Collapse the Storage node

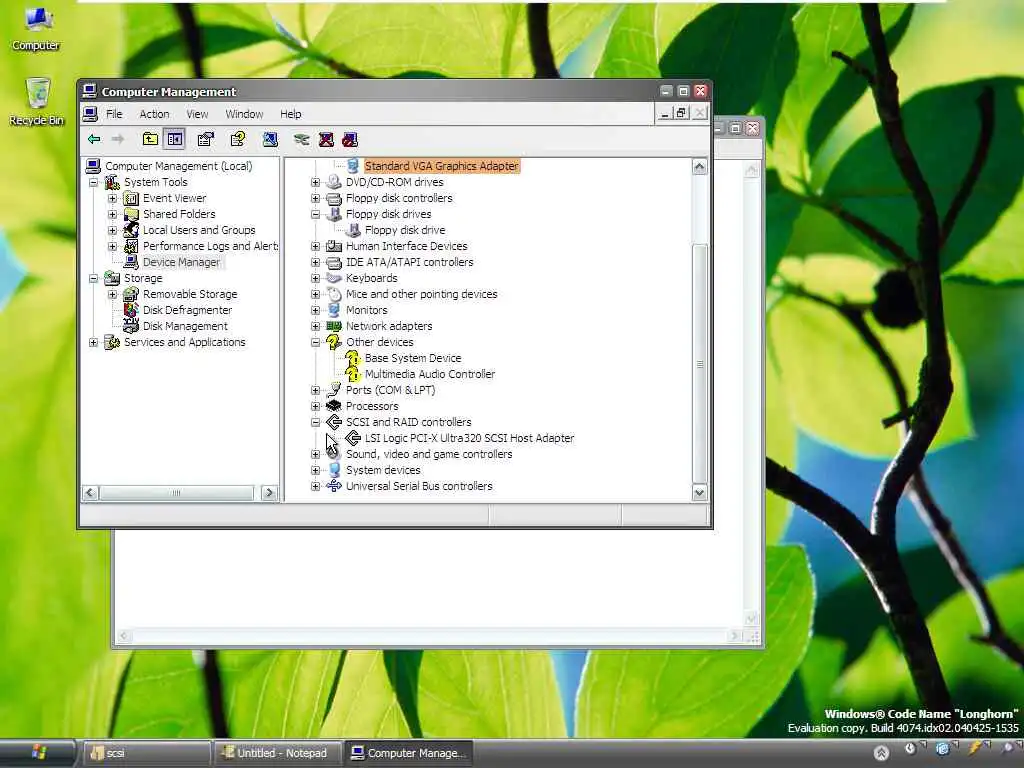93,278
